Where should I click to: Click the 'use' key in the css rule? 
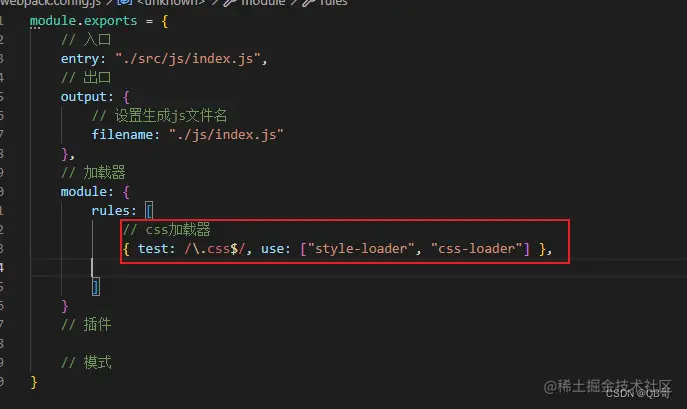click(x=272, y=249)
